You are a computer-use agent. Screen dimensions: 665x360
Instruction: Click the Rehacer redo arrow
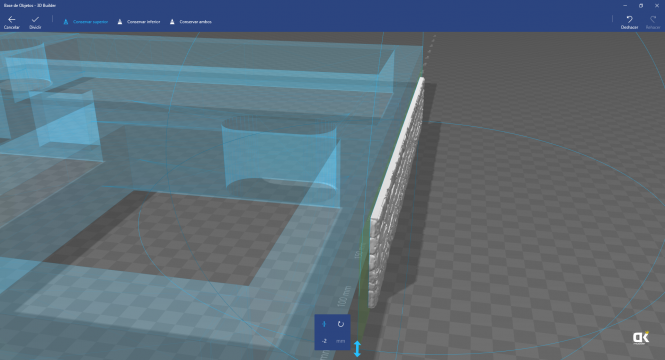653,22
